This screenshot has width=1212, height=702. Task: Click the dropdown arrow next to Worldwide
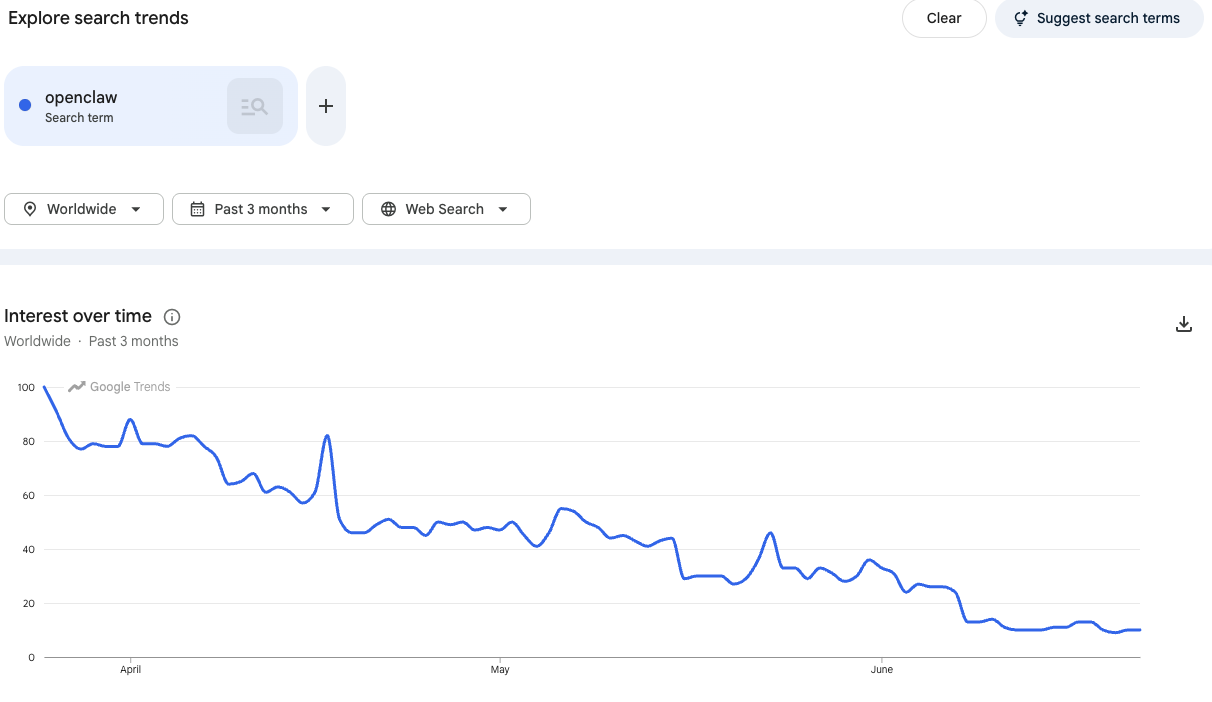coord(135,209)
